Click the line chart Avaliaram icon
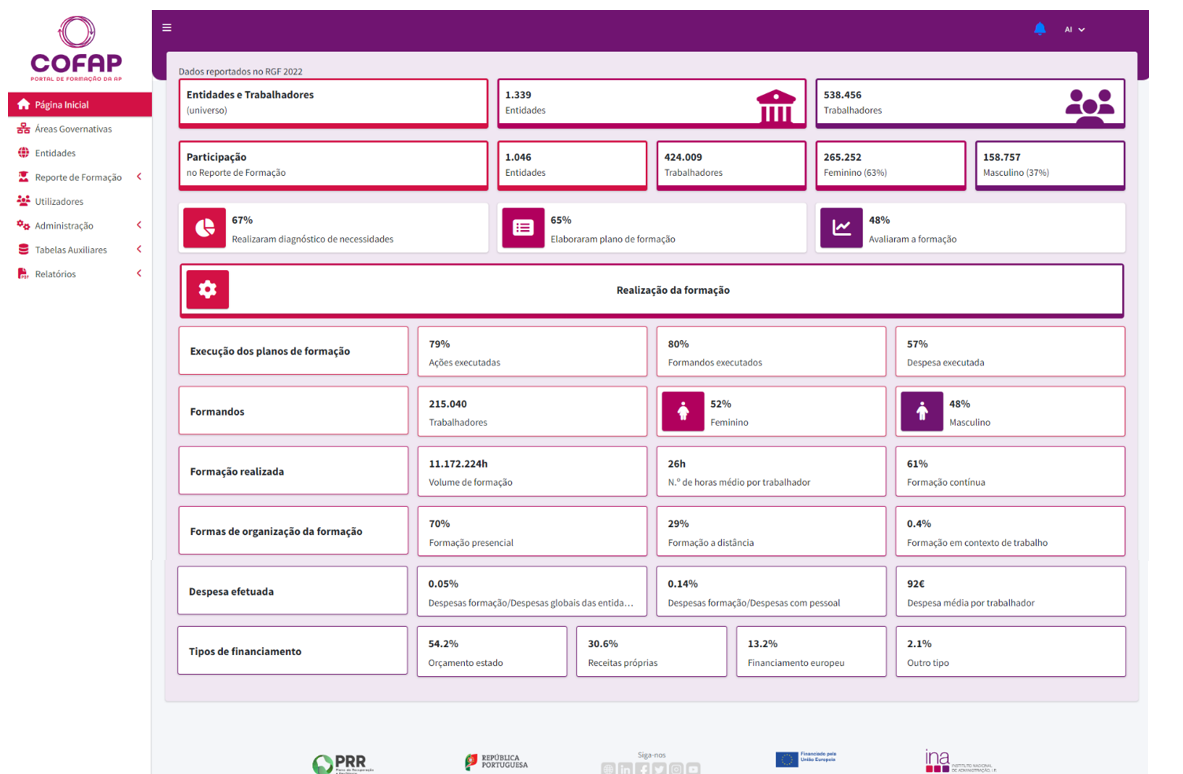Screen dimensions: 1183x774 pyautogui.click(x=841, y=228)
